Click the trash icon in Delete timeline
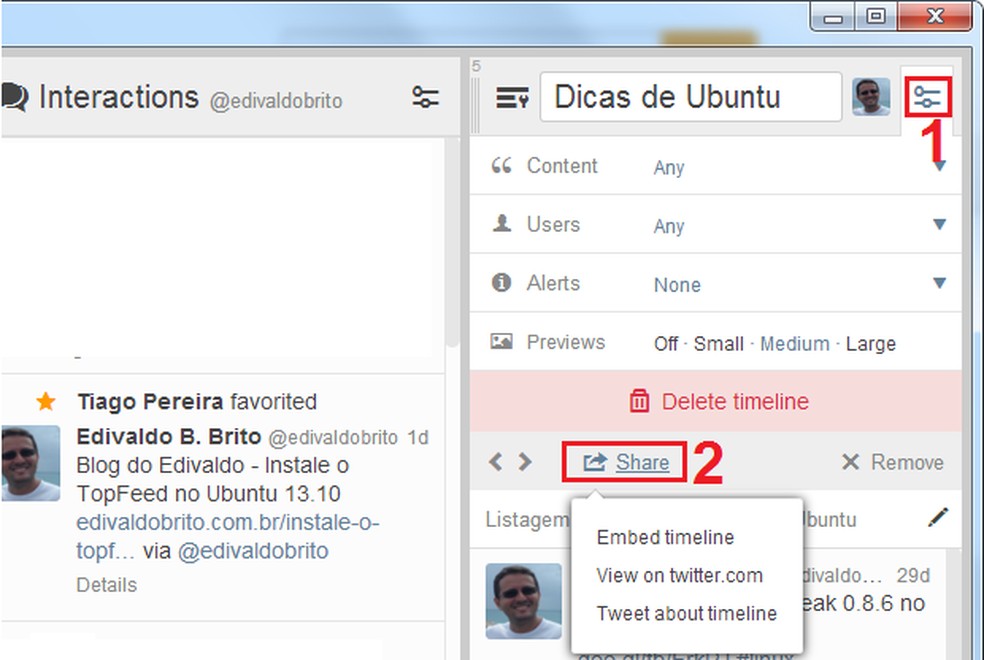The image size is (984, 660). point(640,401)
